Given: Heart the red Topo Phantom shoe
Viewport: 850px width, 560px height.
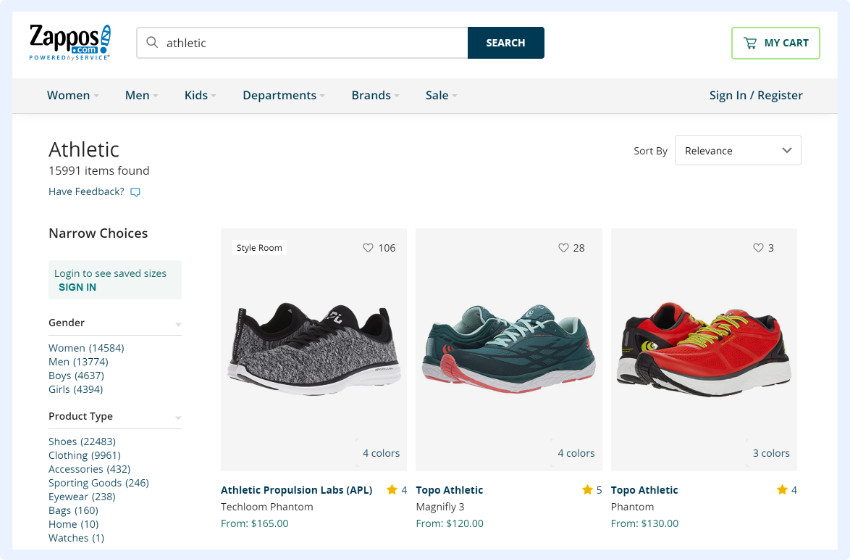Looking at the screenshot, I should click(758, 248).
